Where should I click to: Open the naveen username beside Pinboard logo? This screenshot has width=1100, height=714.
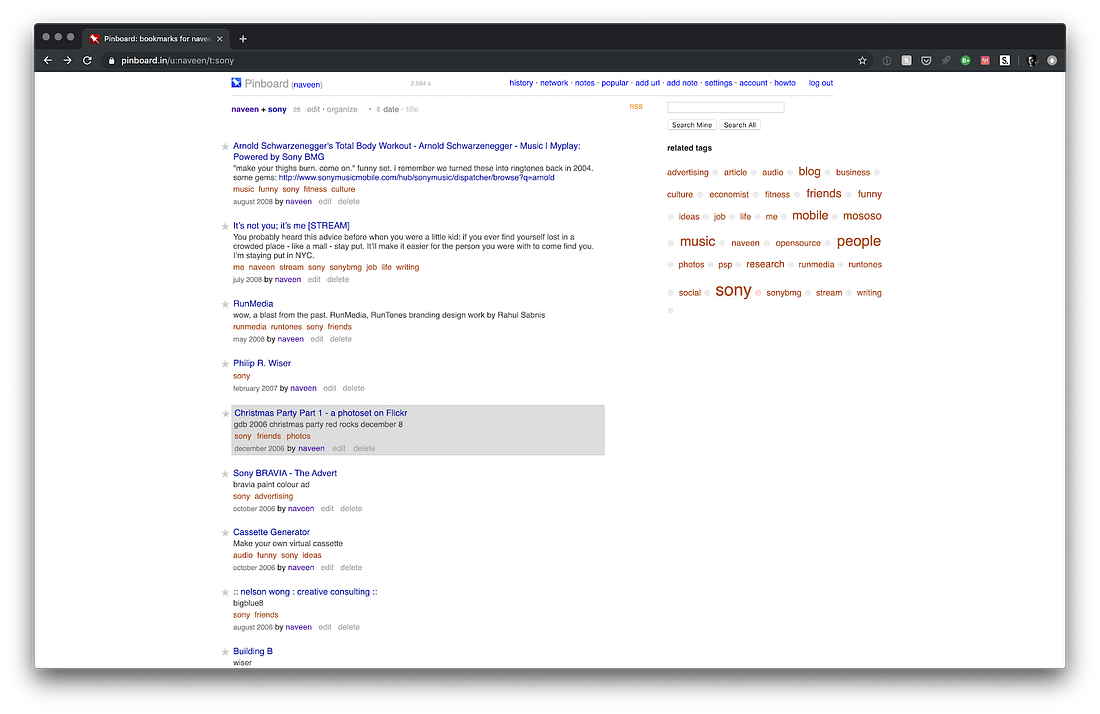307,85
